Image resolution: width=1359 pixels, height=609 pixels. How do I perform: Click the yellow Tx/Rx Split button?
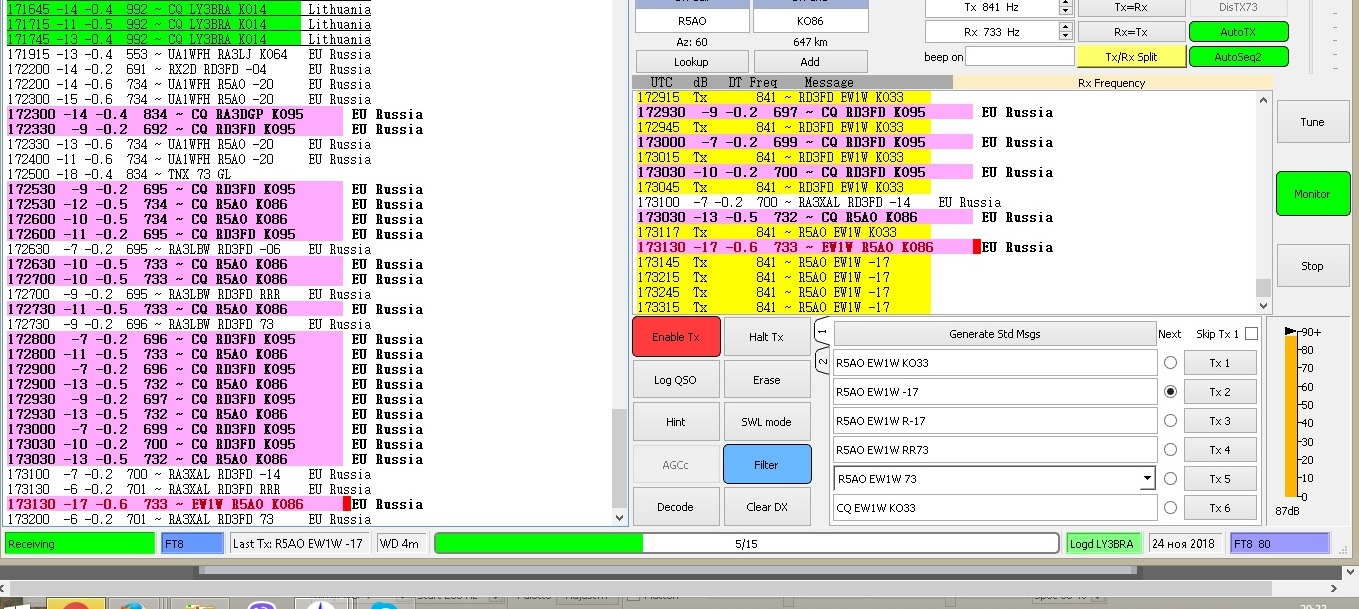[1131, 57]
